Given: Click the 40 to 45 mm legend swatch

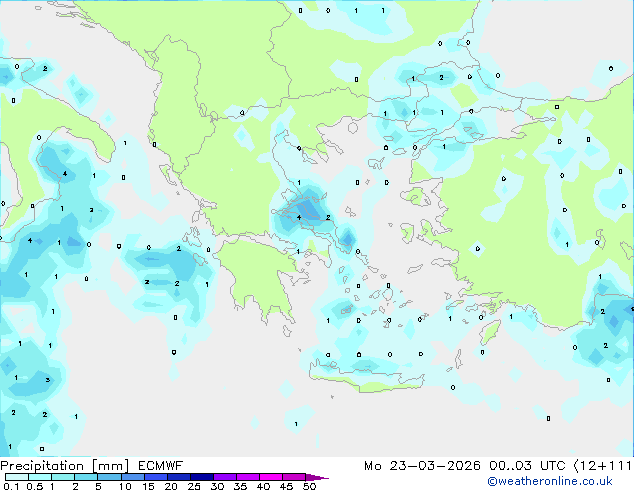Looking at the screenshot, I should 271,477.
